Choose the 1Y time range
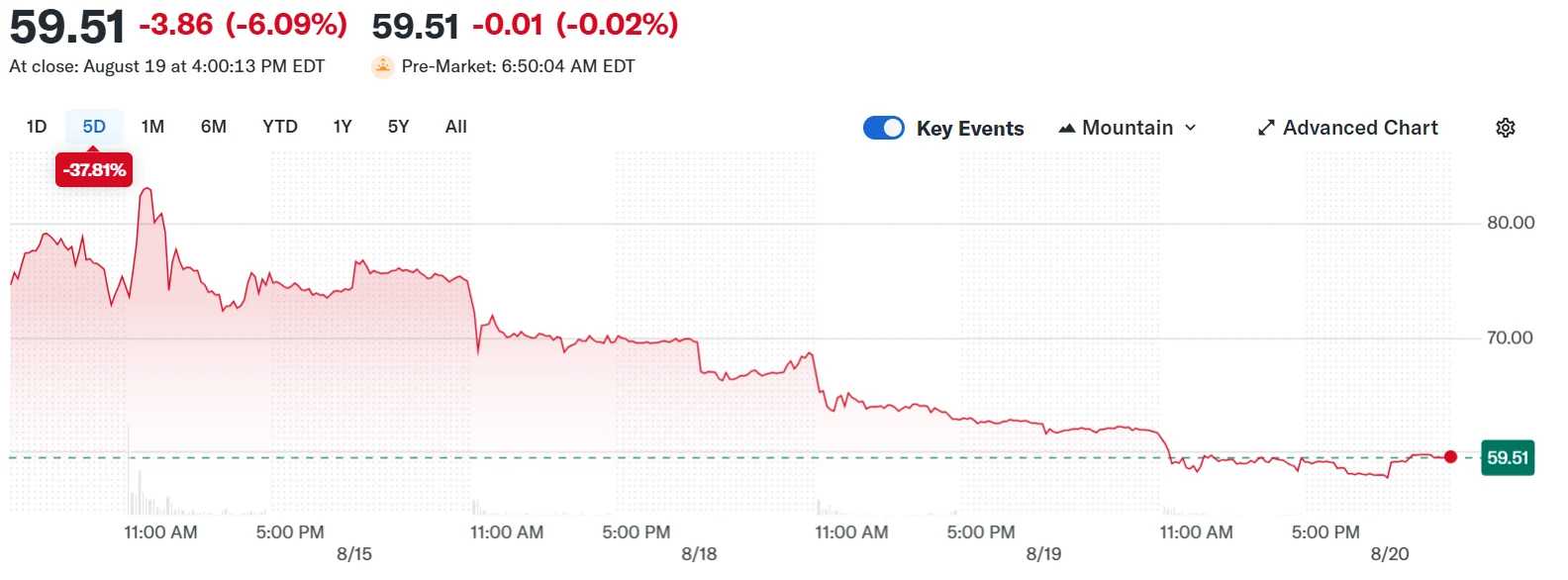The width and height of the screenshot is (1568, 580). coord(343,127)
